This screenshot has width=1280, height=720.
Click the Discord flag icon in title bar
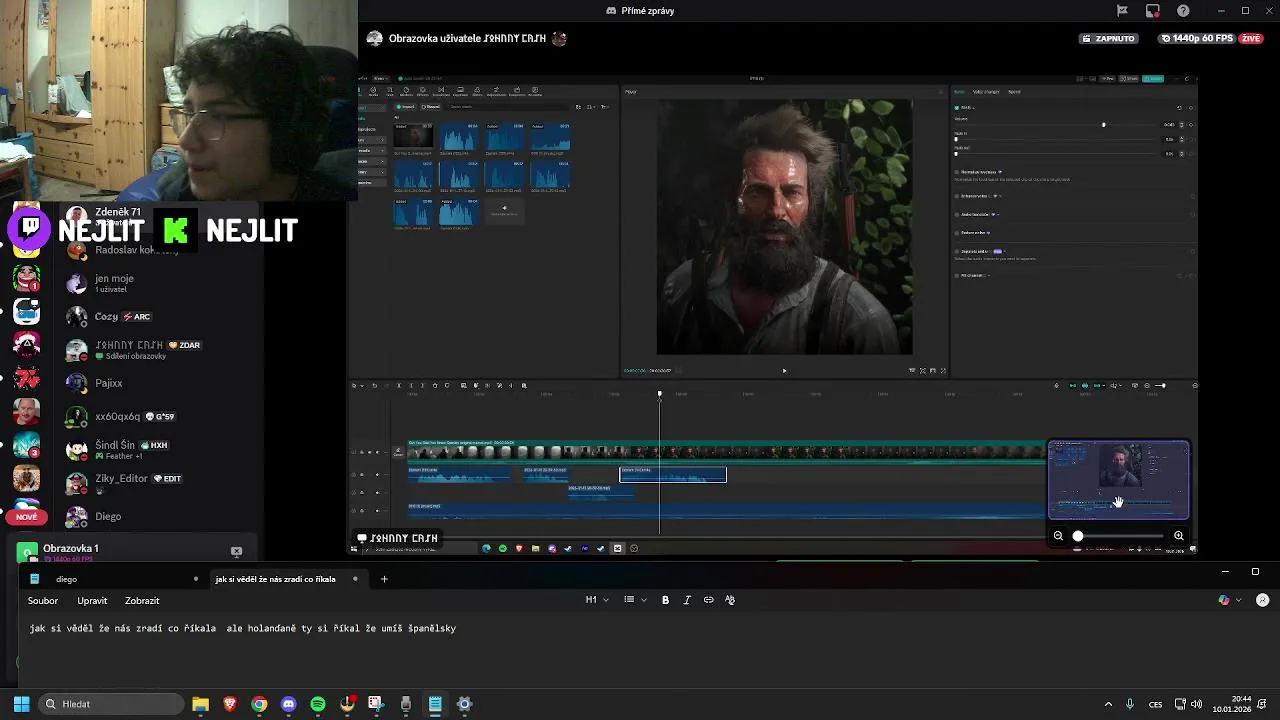(1122, 11)
